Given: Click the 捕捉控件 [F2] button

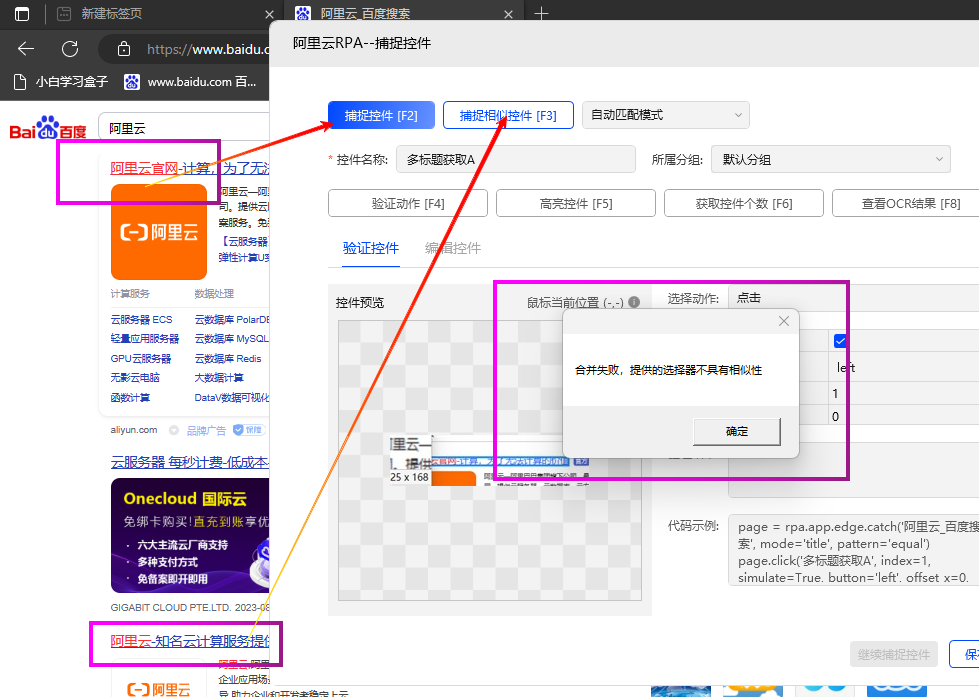Looking at the screenshot, I should pos(381,116).
